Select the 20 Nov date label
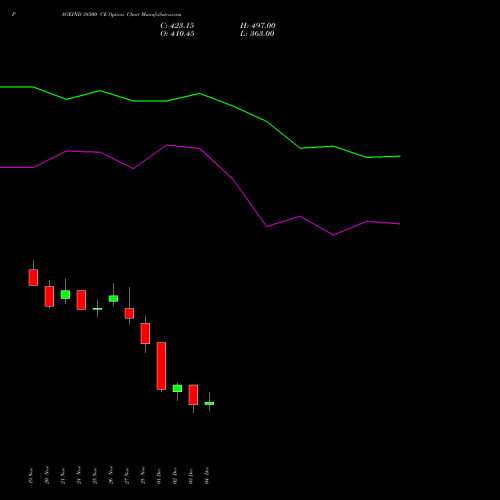Screen dimensions: 500x500 47,475
